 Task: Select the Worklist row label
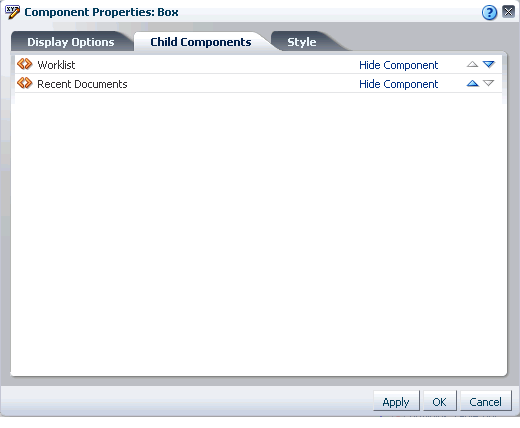click(x=56, y=65)
